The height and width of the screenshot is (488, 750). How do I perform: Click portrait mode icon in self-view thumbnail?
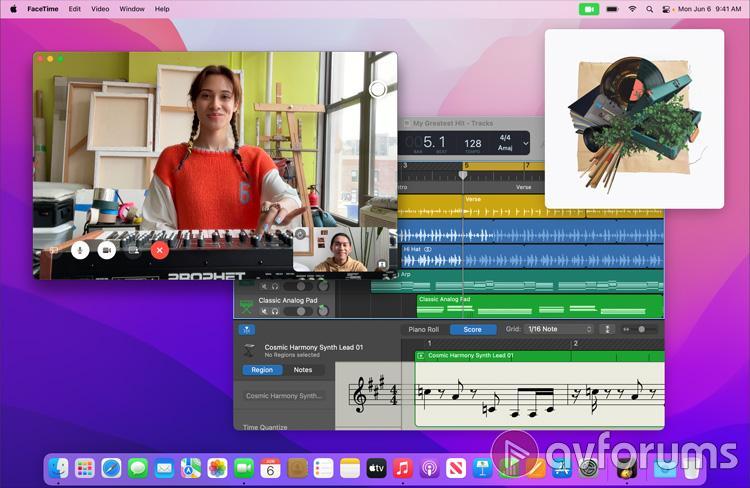(382, 264)
